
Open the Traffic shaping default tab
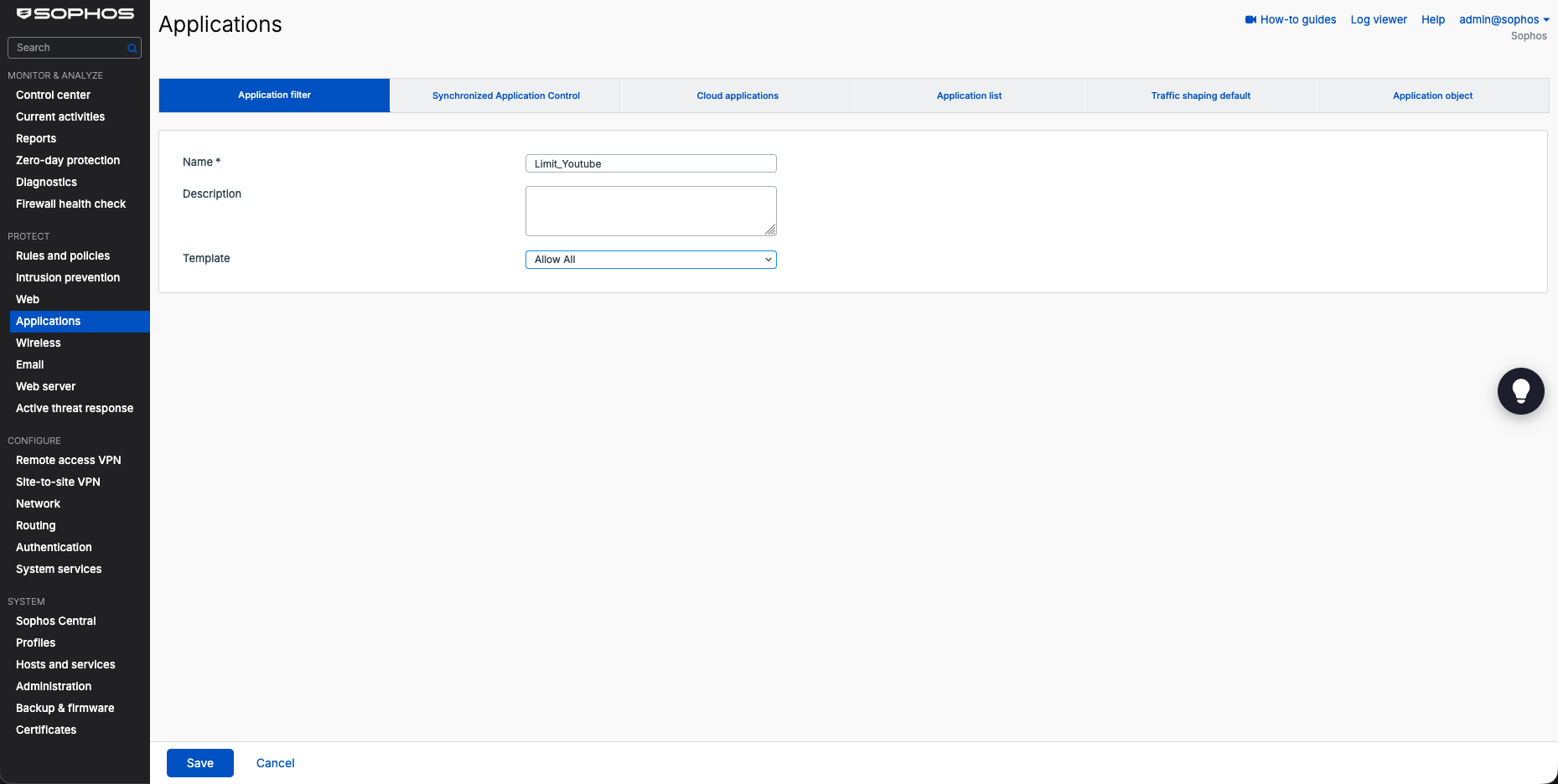[x=1200, y=95]
